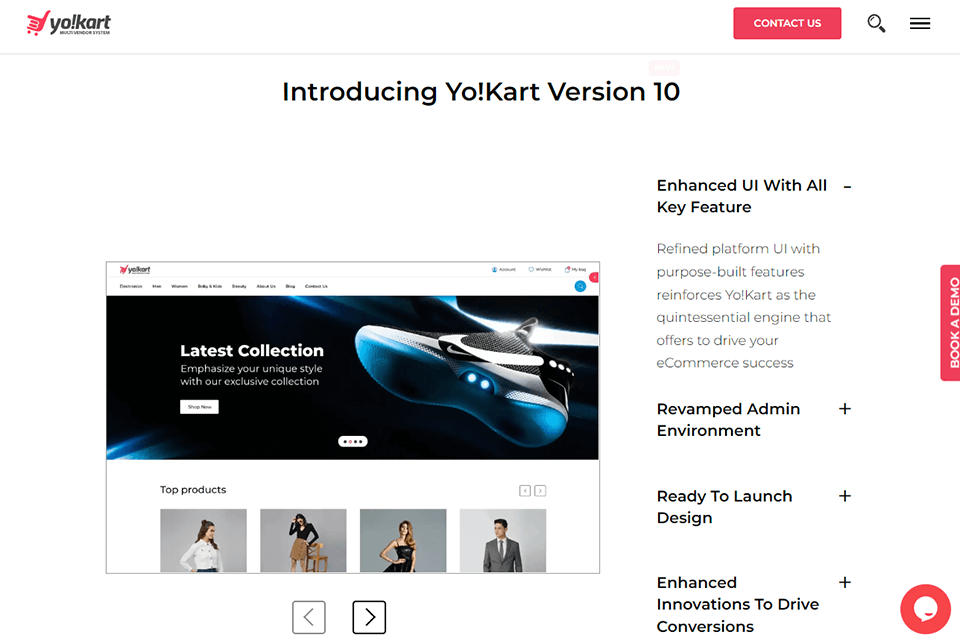Click the Top products previous arrow
This screenshot has height=640, width=960.
525,491
